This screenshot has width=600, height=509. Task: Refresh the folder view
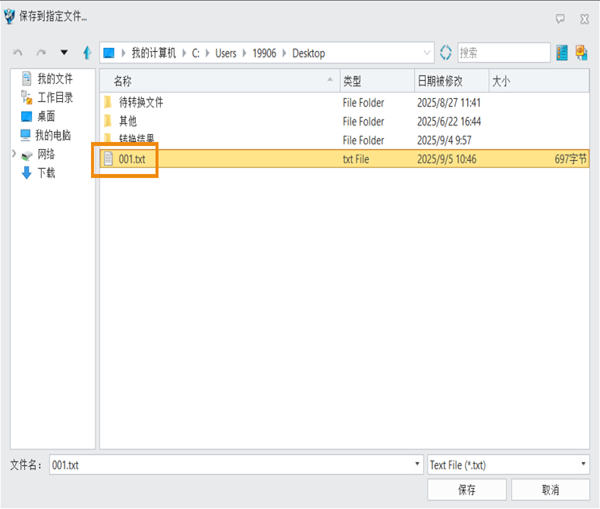click(445, 52)
